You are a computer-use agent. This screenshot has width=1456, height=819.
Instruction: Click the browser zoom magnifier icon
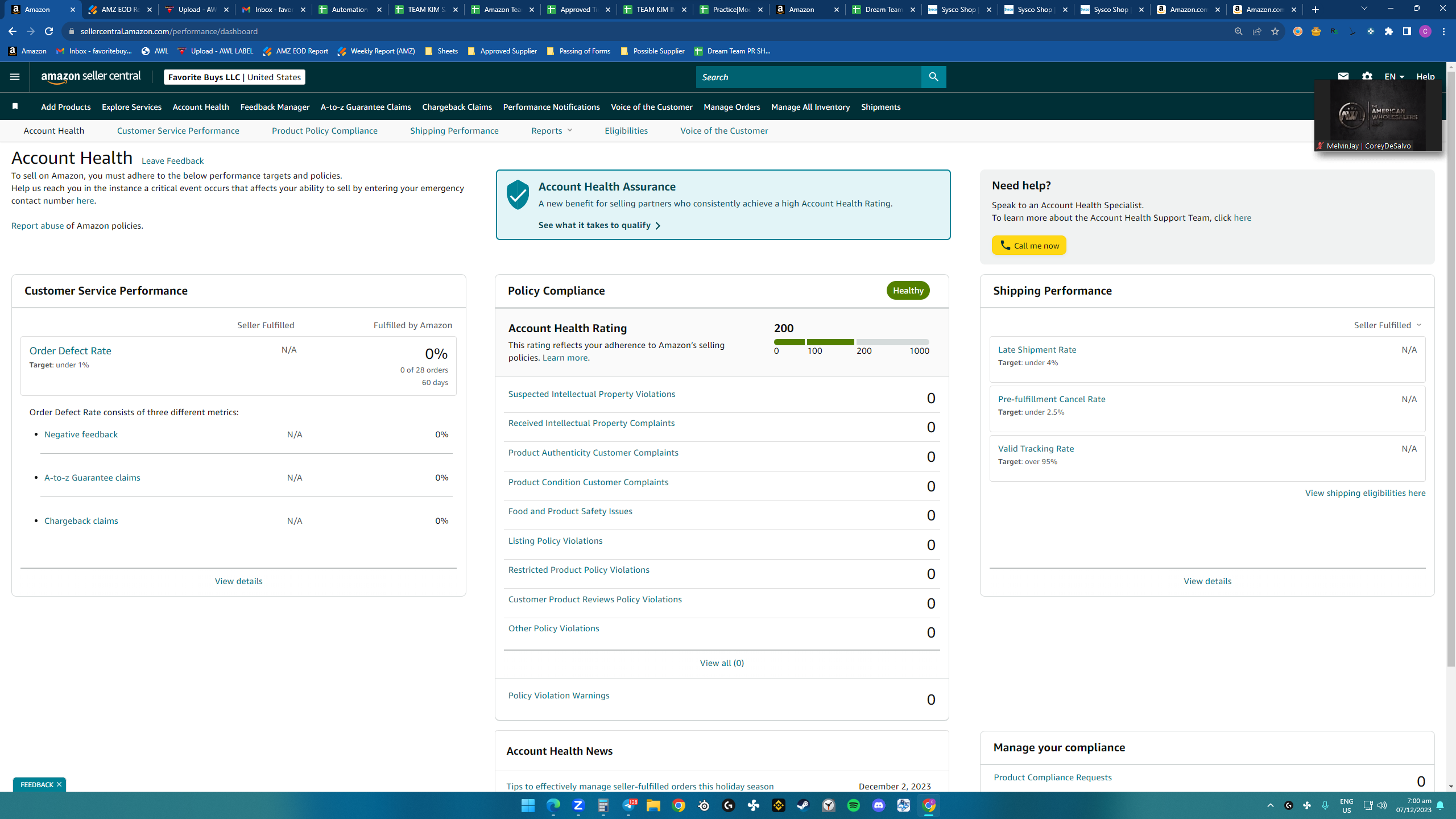coord(1238,31)
